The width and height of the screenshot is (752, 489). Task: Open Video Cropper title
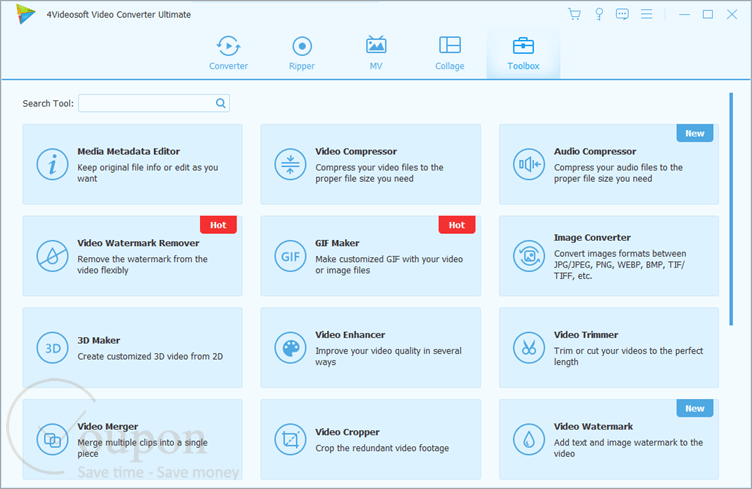[347, 432]
